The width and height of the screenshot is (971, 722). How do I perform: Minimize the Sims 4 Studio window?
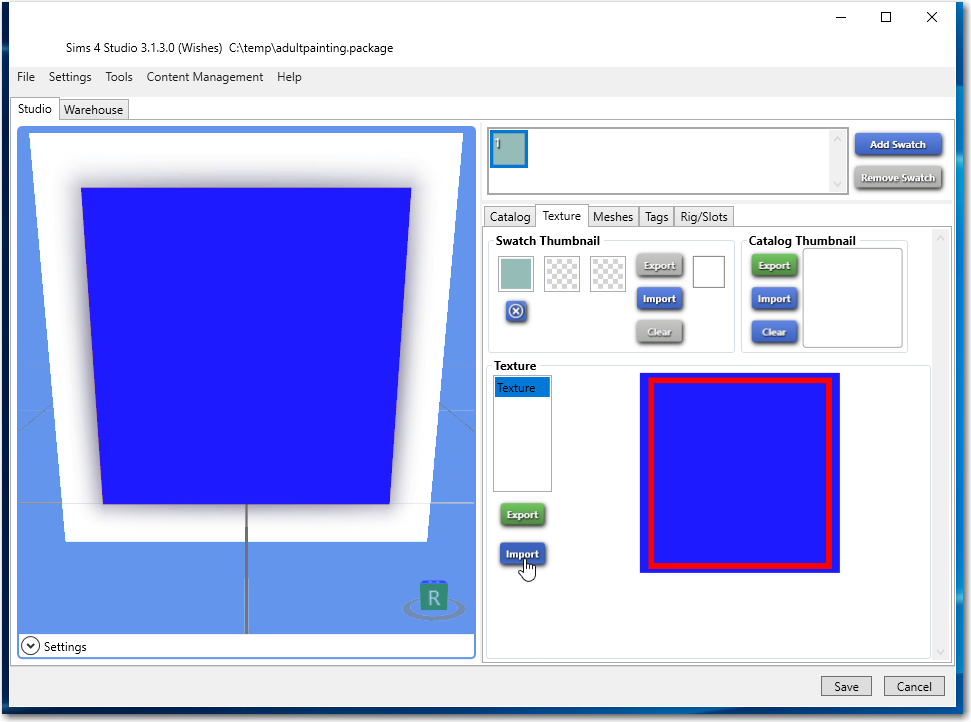coord(840,17)
